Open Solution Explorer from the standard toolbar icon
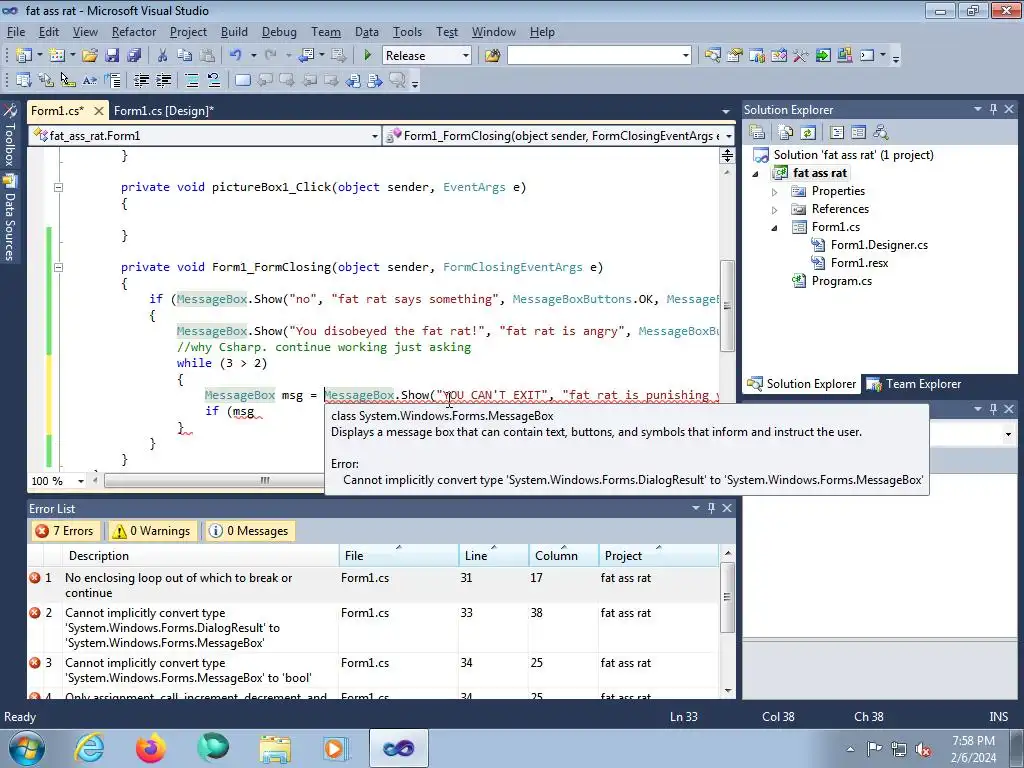Viewport: 1024px width, 768px height. point(712,56)
